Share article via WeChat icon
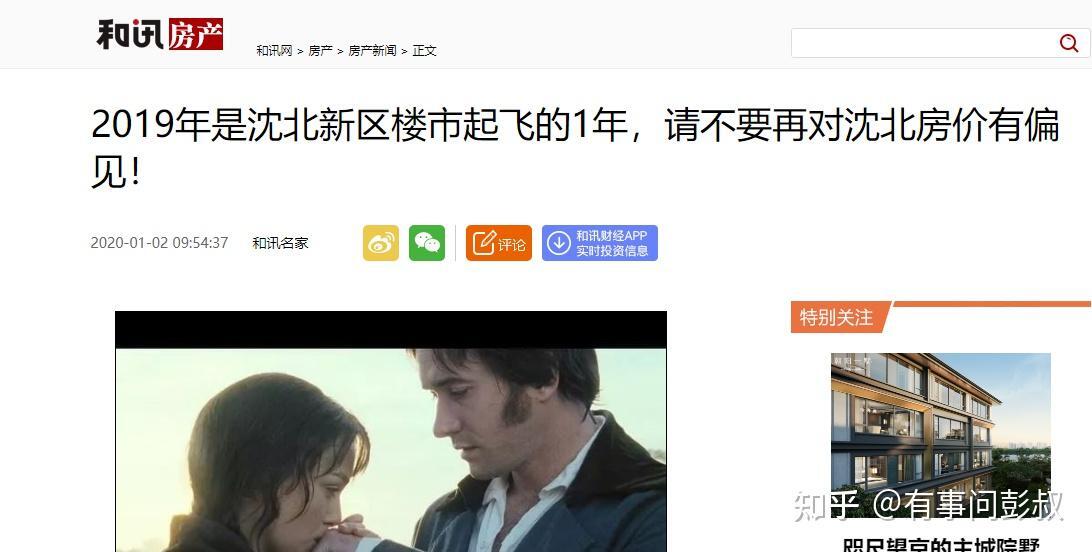The height and width of the screenshot is (552, 1092). (427, 243)
